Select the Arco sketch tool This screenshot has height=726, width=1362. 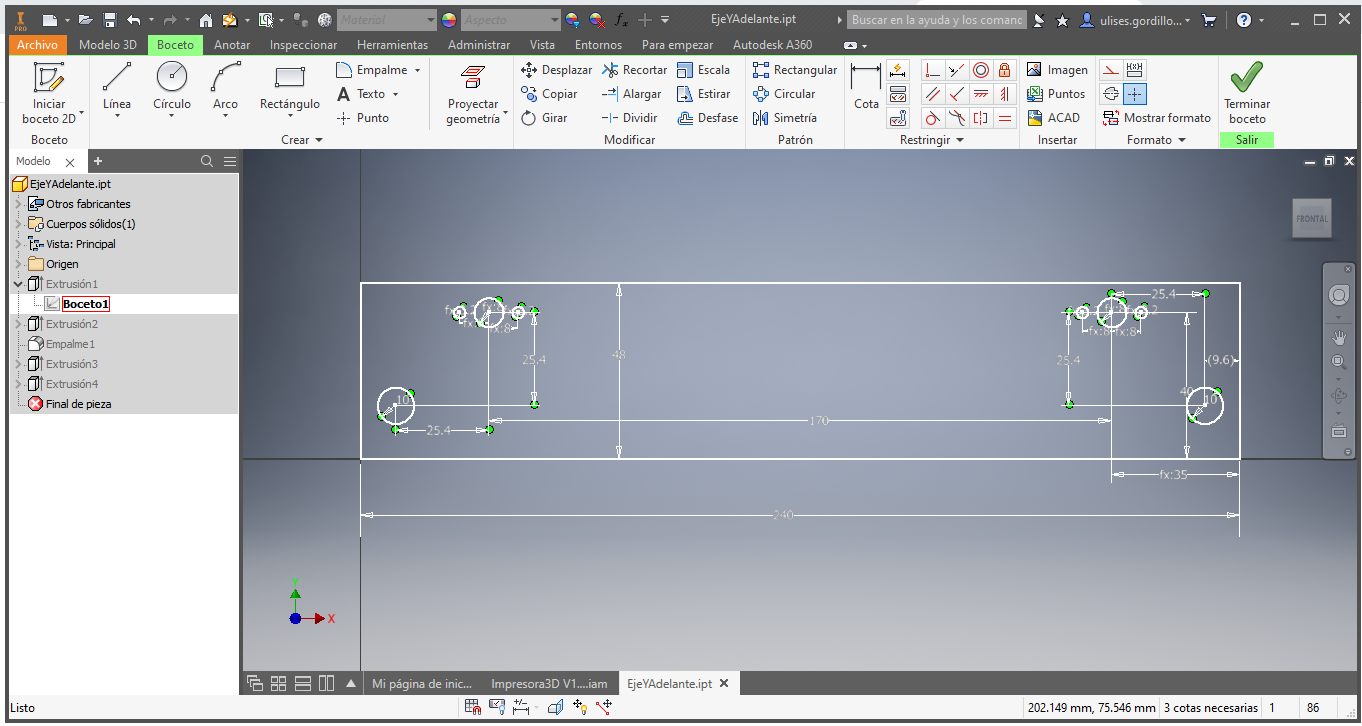(225, 88)
